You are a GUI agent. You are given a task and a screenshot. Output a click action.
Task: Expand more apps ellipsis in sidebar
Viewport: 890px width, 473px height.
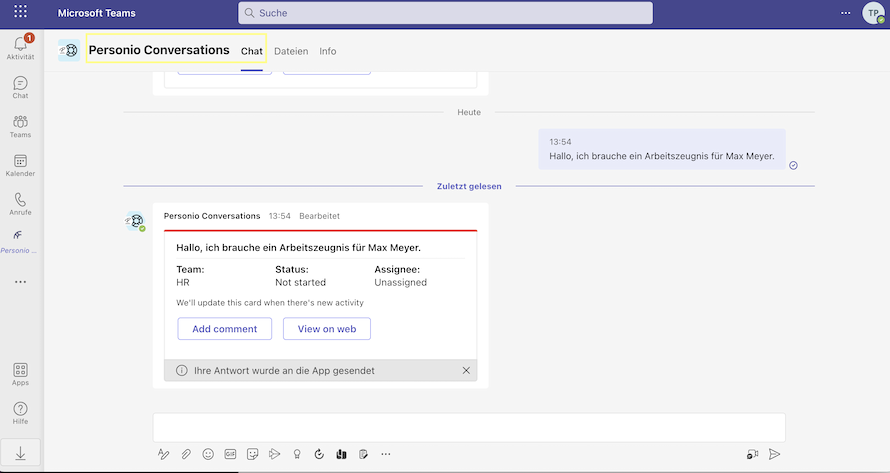[20, 282]
